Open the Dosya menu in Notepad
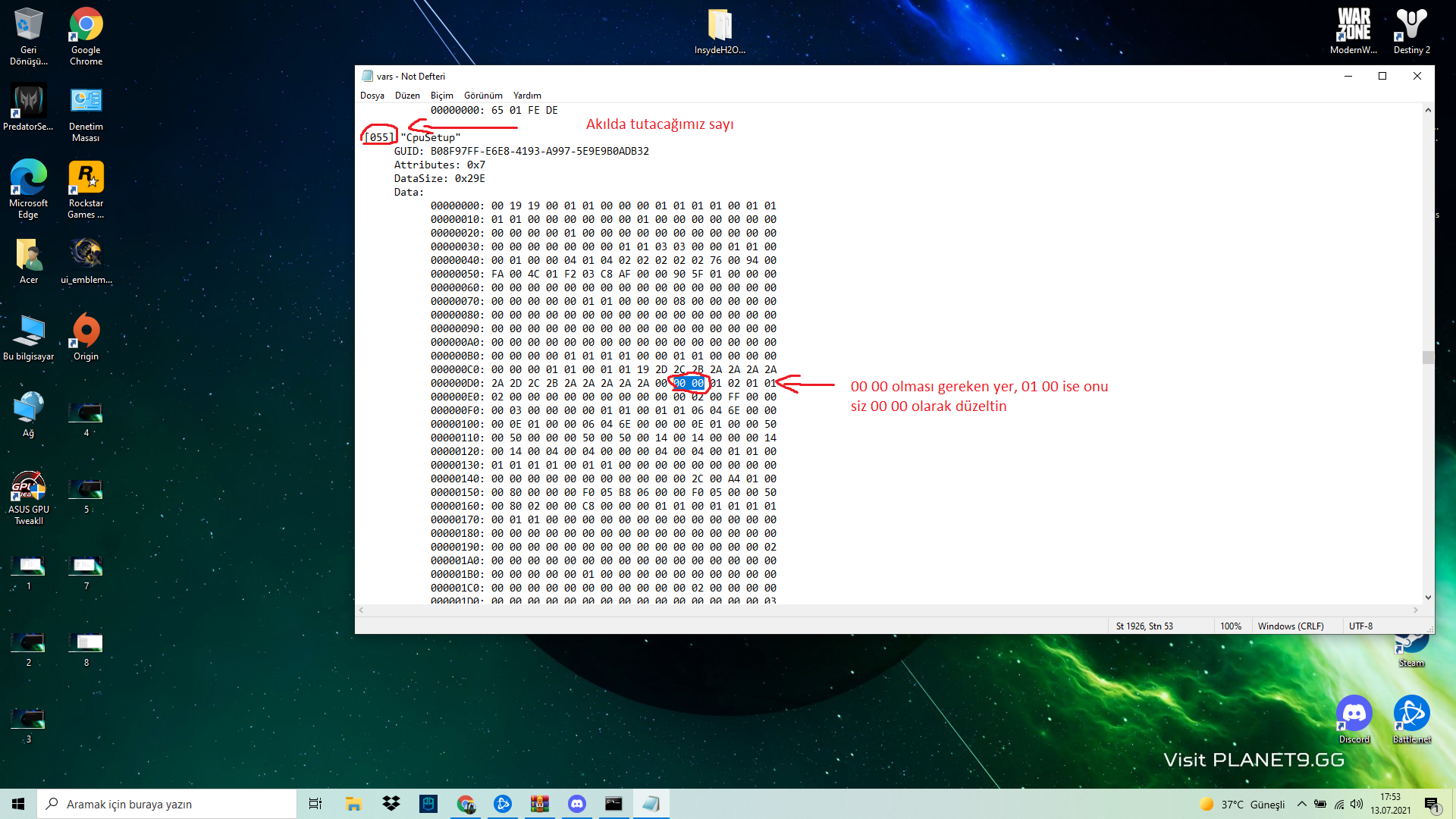The height and width of the screenshot is (819, 1456). coord(372,96)
